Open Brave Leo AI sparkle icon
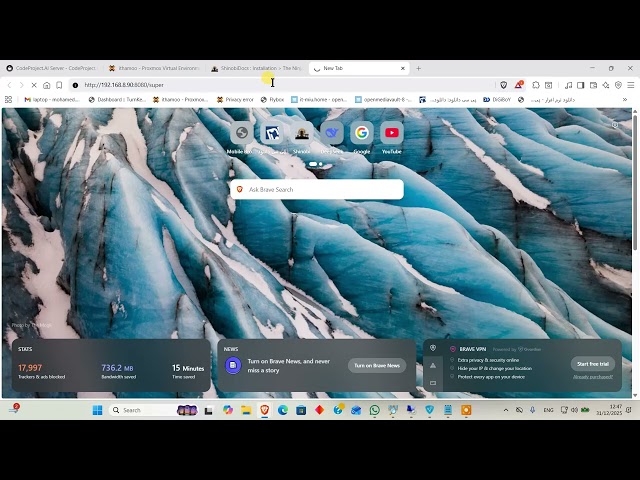The width and height of the screenshot is (640, 480). click(x=606, y=85)
